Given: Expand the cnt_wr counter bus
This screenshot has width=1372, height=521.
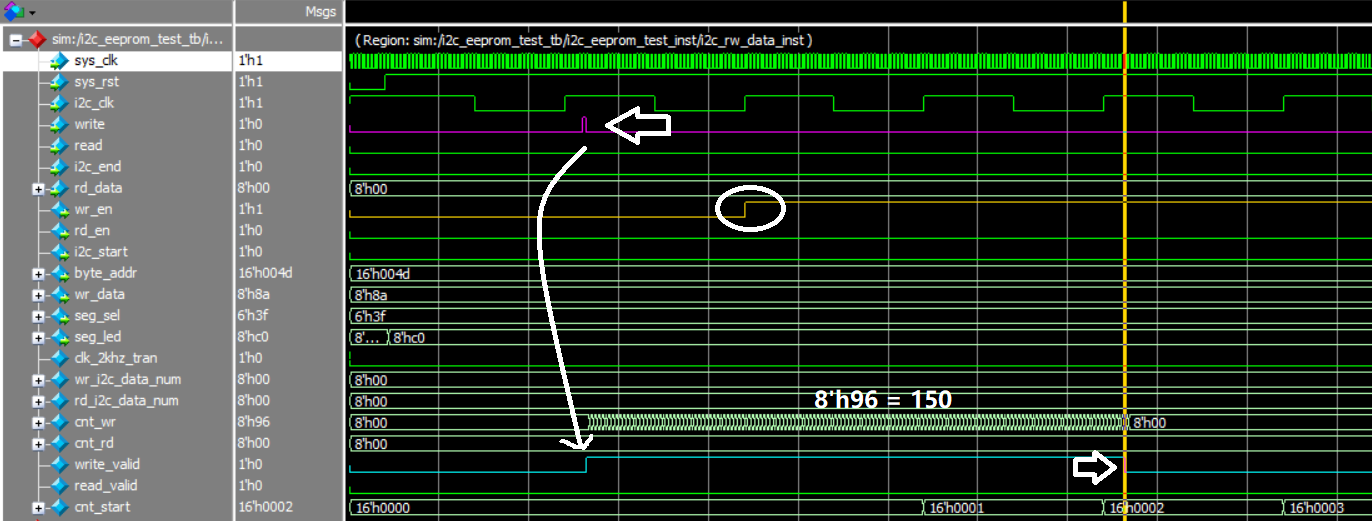Looking at the screenshot, I should click(38, 422).
